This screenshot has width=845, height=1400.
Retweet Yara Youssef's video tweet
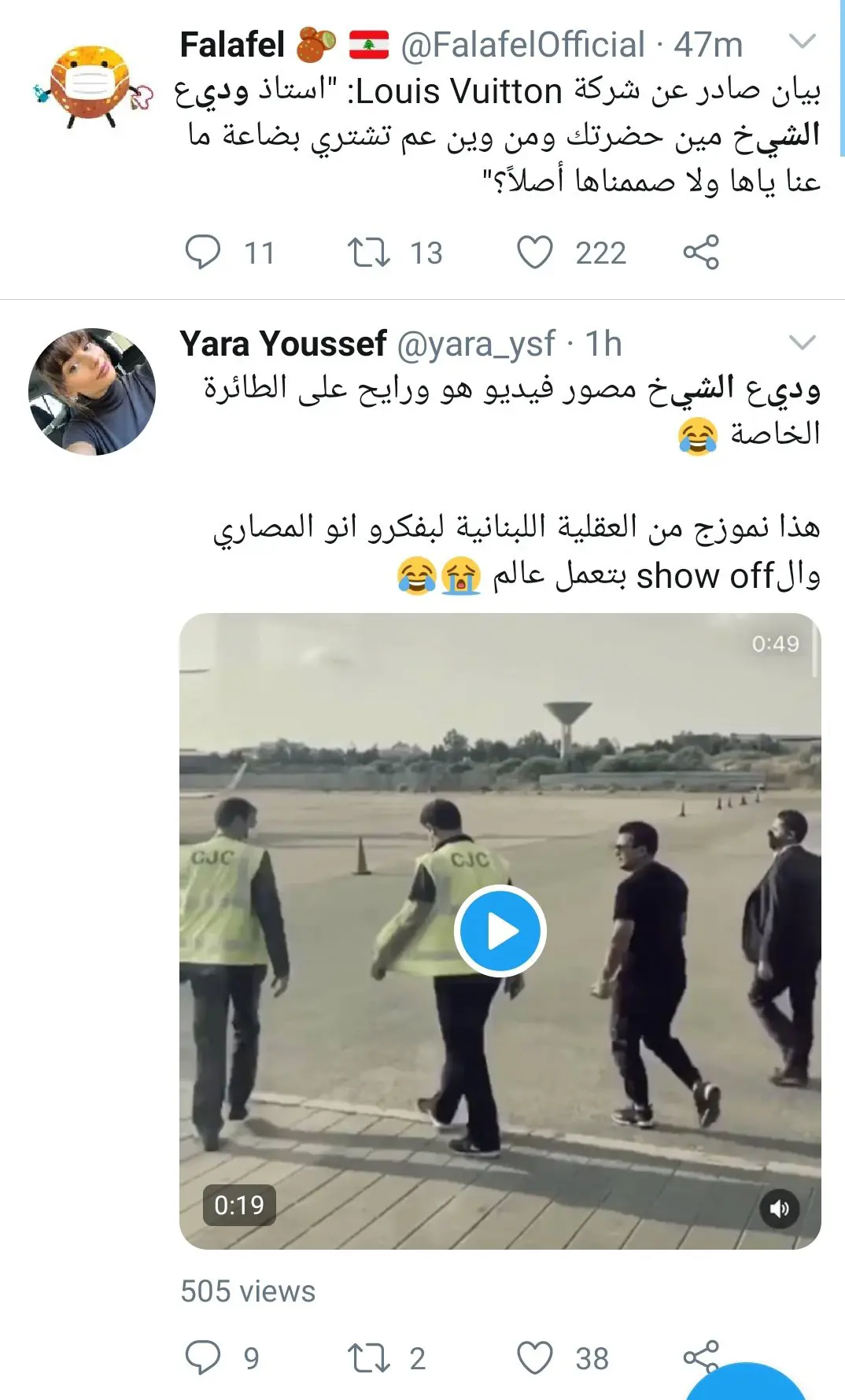(x=369, y=1358)
